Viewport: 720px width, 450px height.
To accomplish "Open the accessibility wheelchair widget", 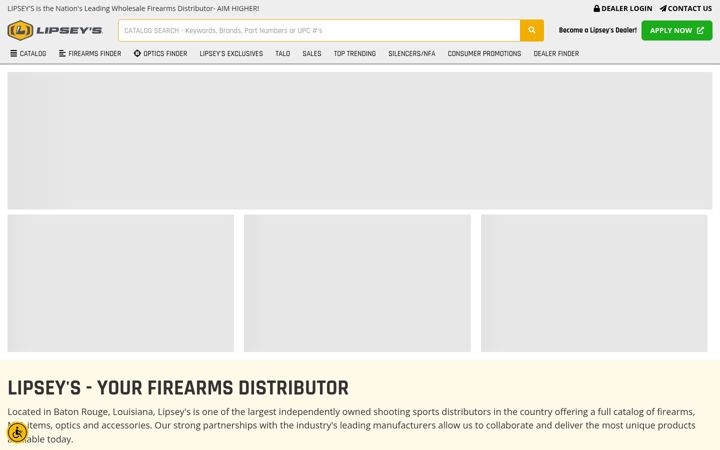I will click(17, 433).
